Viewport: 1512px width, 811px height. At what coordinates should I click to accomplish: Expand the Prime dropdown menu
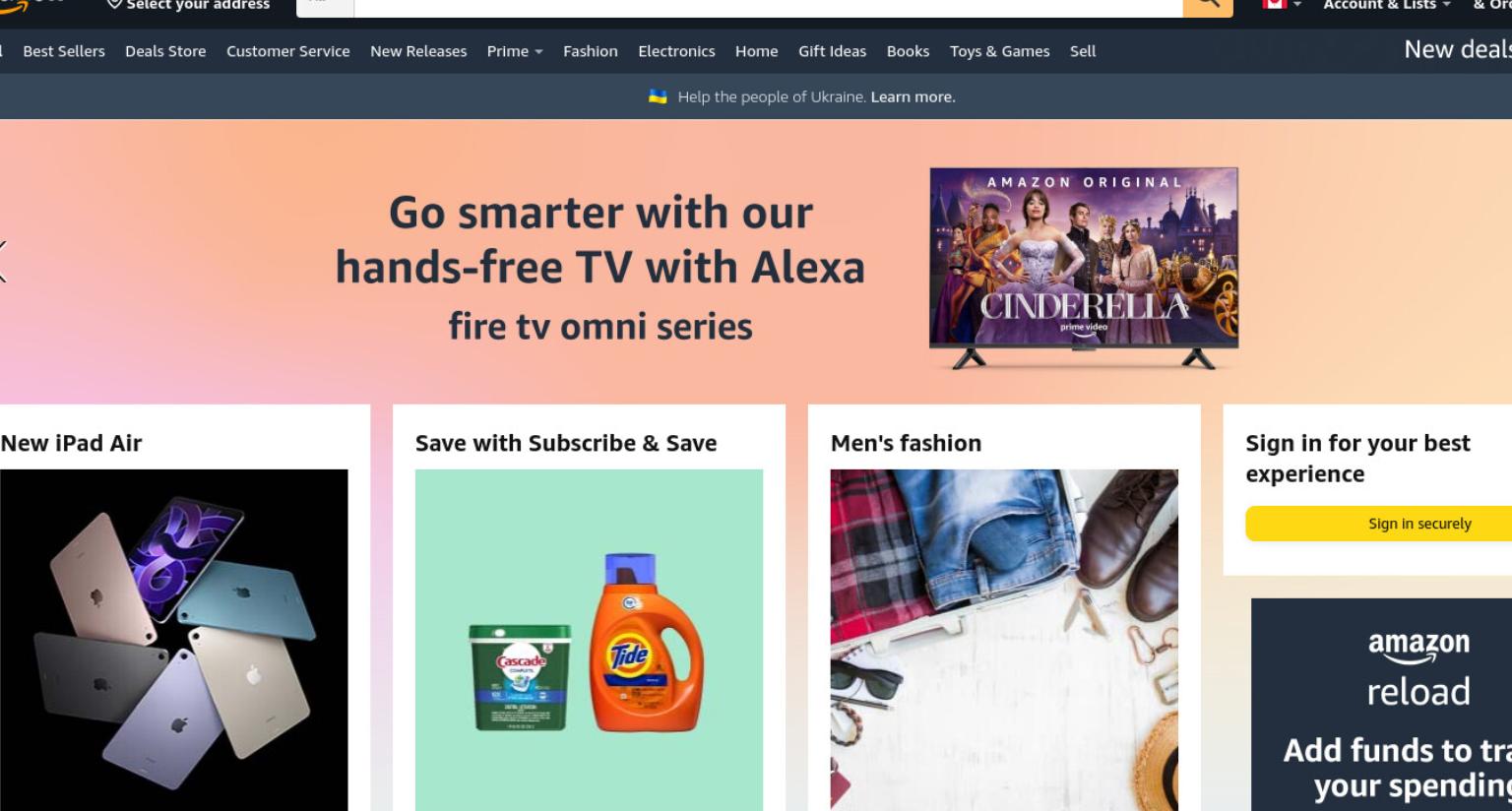pos(515,51)
